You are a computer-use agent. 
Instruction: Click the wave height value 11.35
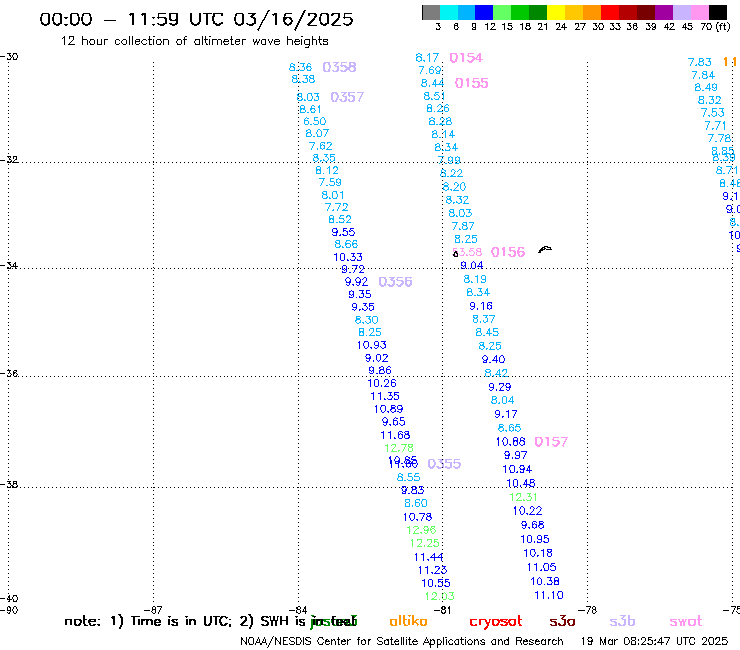tap(385, 396)
